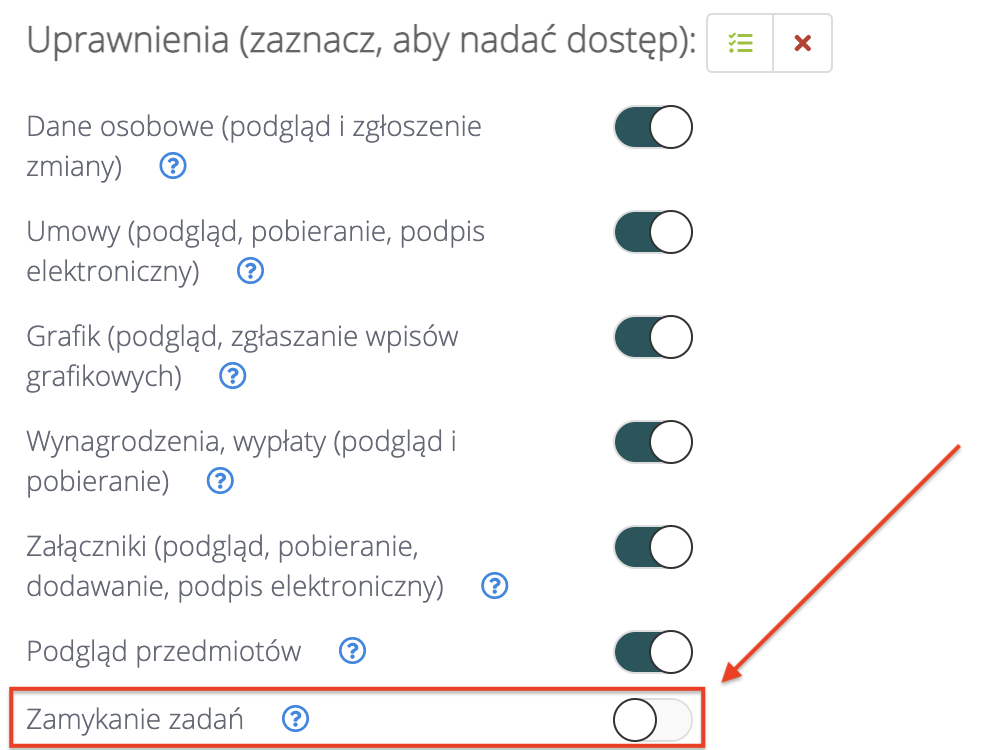Switch off the Załączniki permission
The image size is (984, 750).
click(653, 548)
